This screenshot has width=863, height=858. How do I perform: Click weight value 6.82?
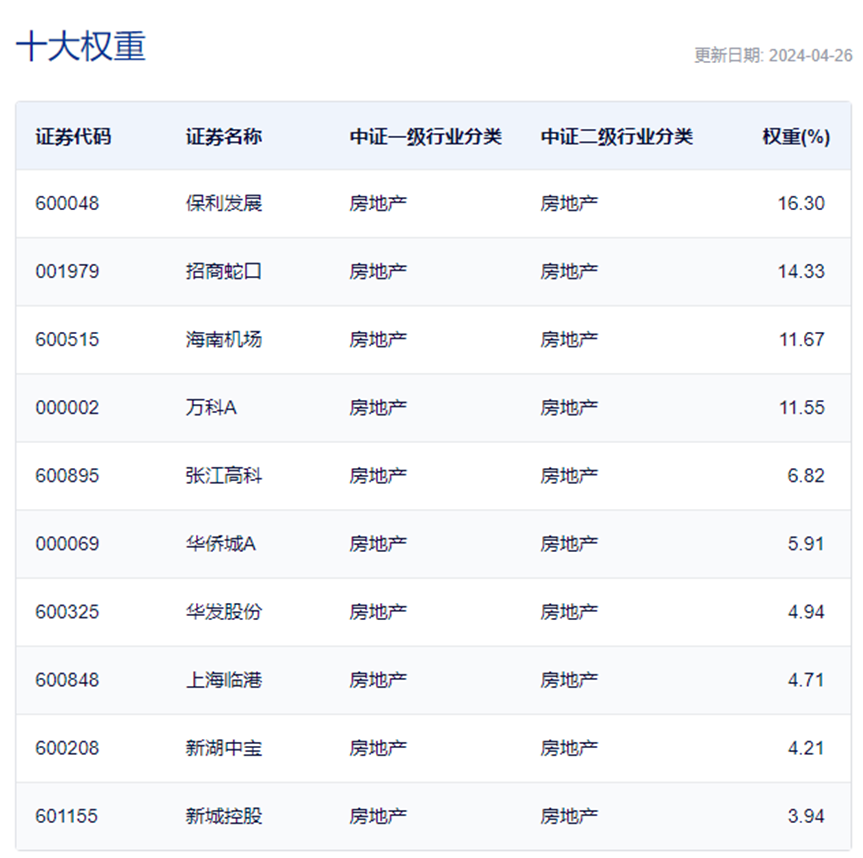pyautogui.click(x=806, y=476)
